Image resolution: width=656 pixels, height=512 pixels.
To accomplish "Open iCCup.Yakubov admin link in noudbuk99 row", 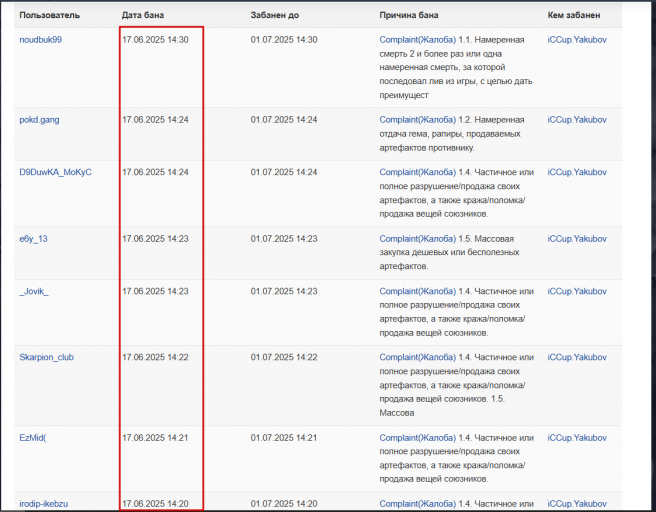I will coord(577,40).
